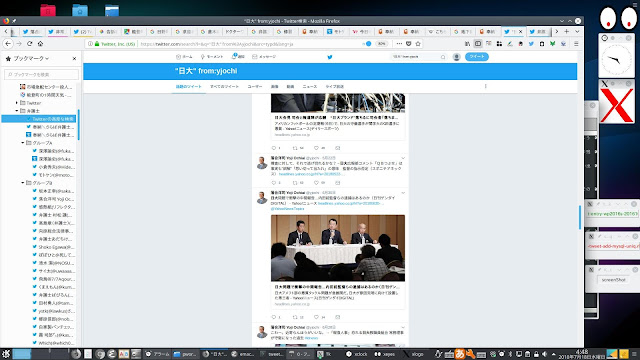The image size is (640, 360).
Task: List all tabs dropdown arrow
Action: tap(577, 31)
